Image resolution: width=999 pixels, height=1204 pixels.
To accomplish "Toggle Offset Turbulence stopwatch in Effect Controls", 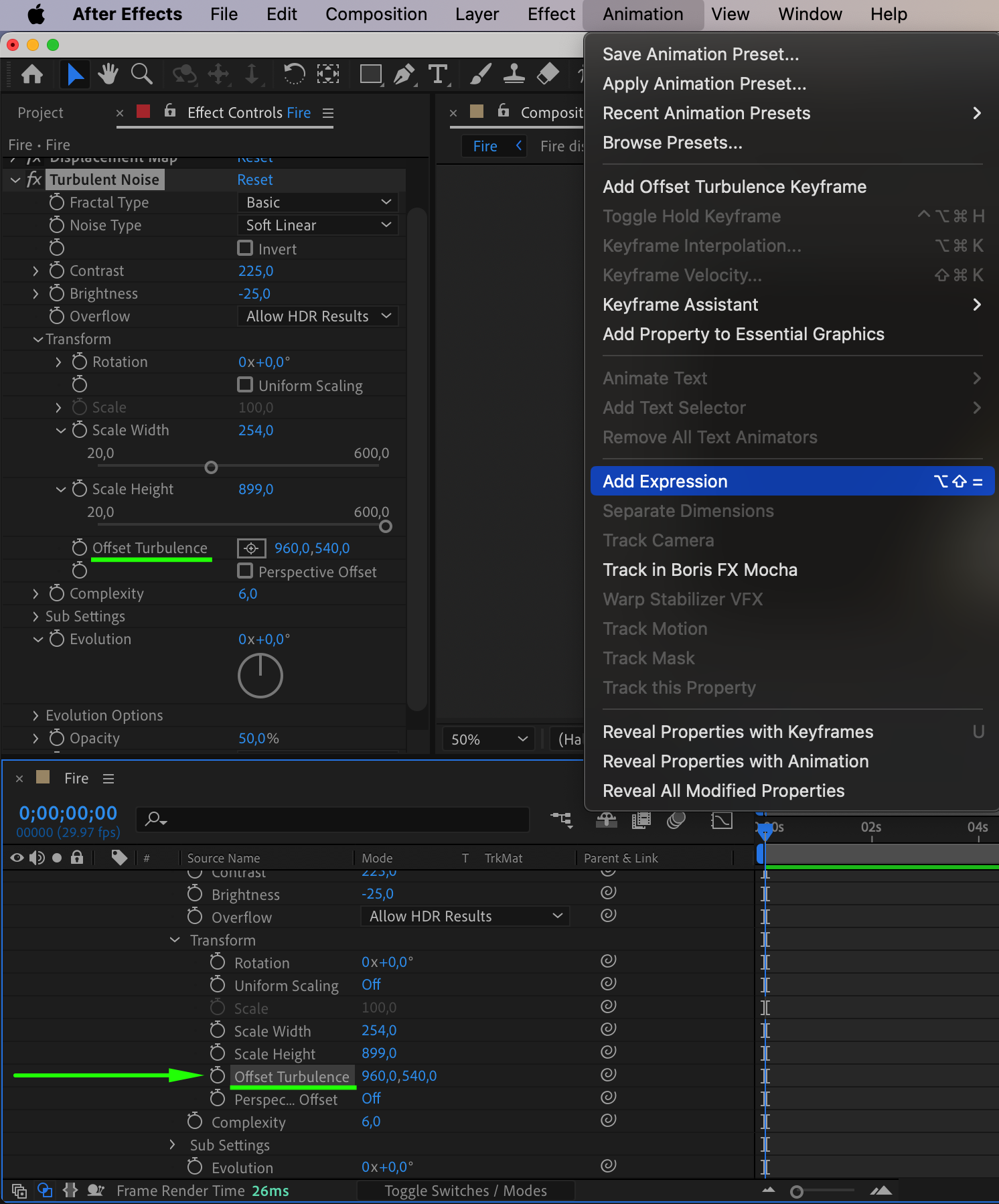I will tap(80, 548).
